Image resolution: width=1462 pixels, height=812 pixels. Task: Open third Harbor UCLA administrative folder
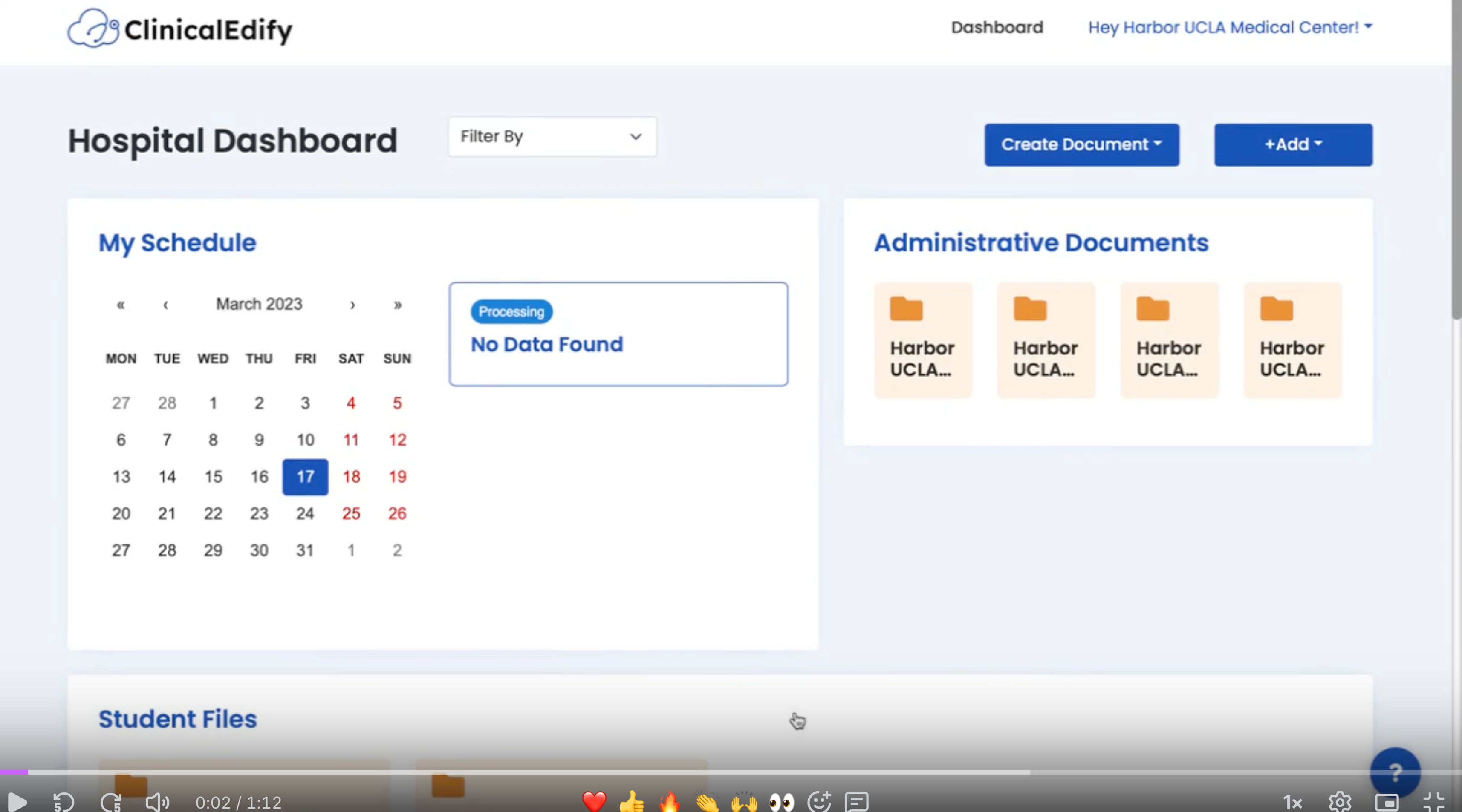pos(1169,340)
